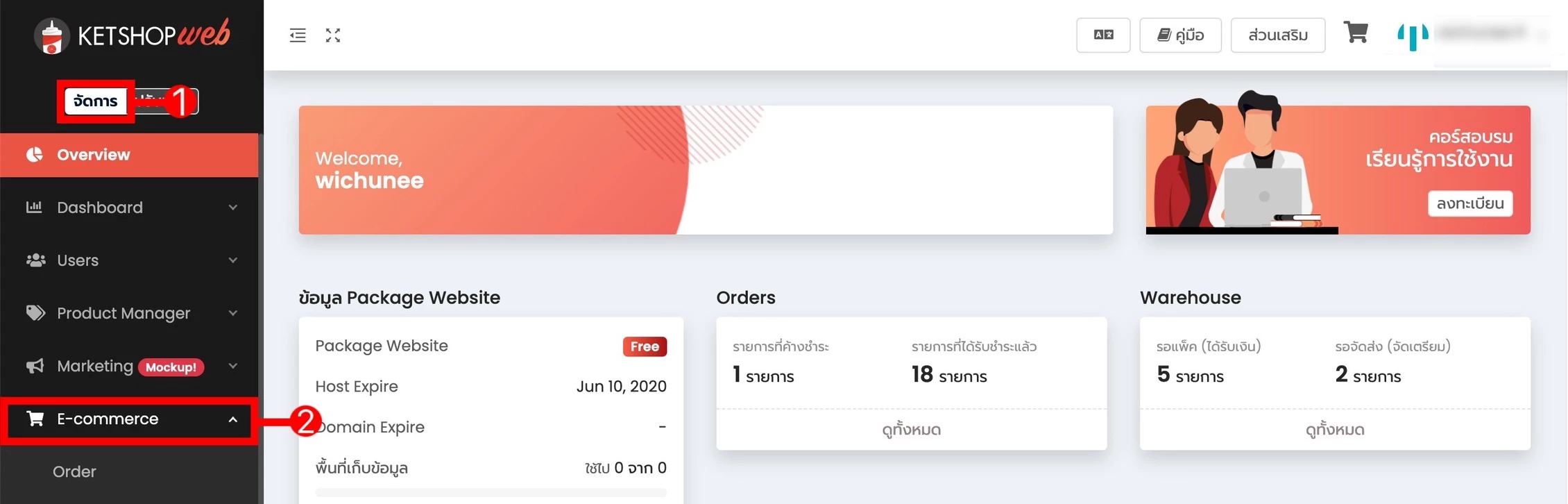Click the Product Manager tags icon
1568x504 pixels.
pos(35,312)
